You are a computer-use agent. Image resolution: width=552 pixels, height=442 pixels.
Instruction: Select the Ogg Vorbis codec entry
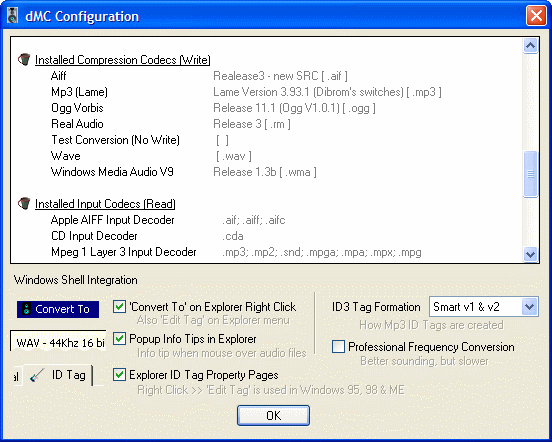click(x=77, y=108)
